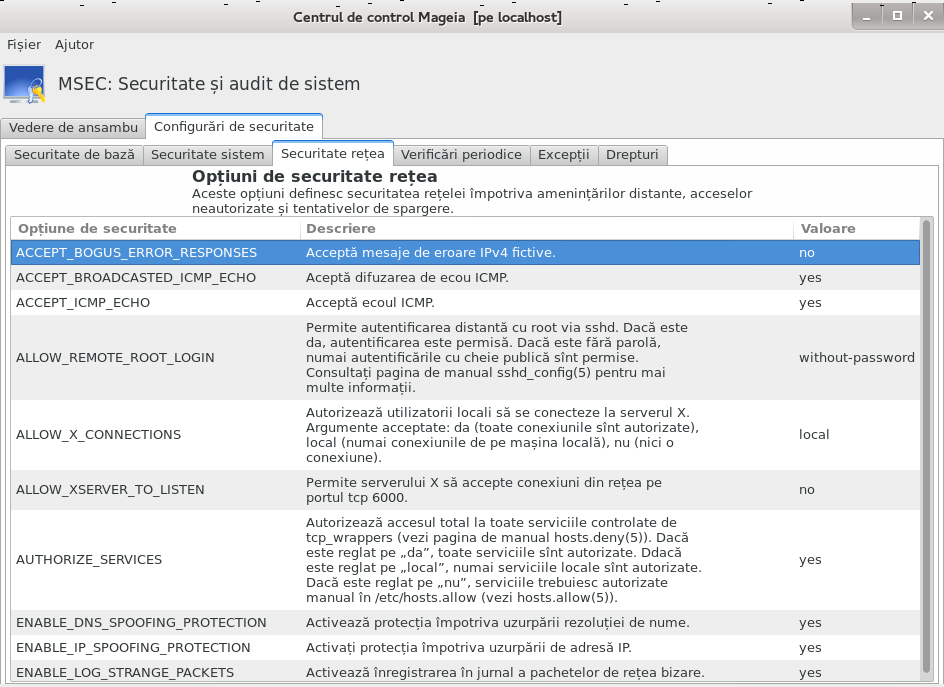Screen dimensions: 944x687
Task: Open the Ajutor menu
Action: 74,45
